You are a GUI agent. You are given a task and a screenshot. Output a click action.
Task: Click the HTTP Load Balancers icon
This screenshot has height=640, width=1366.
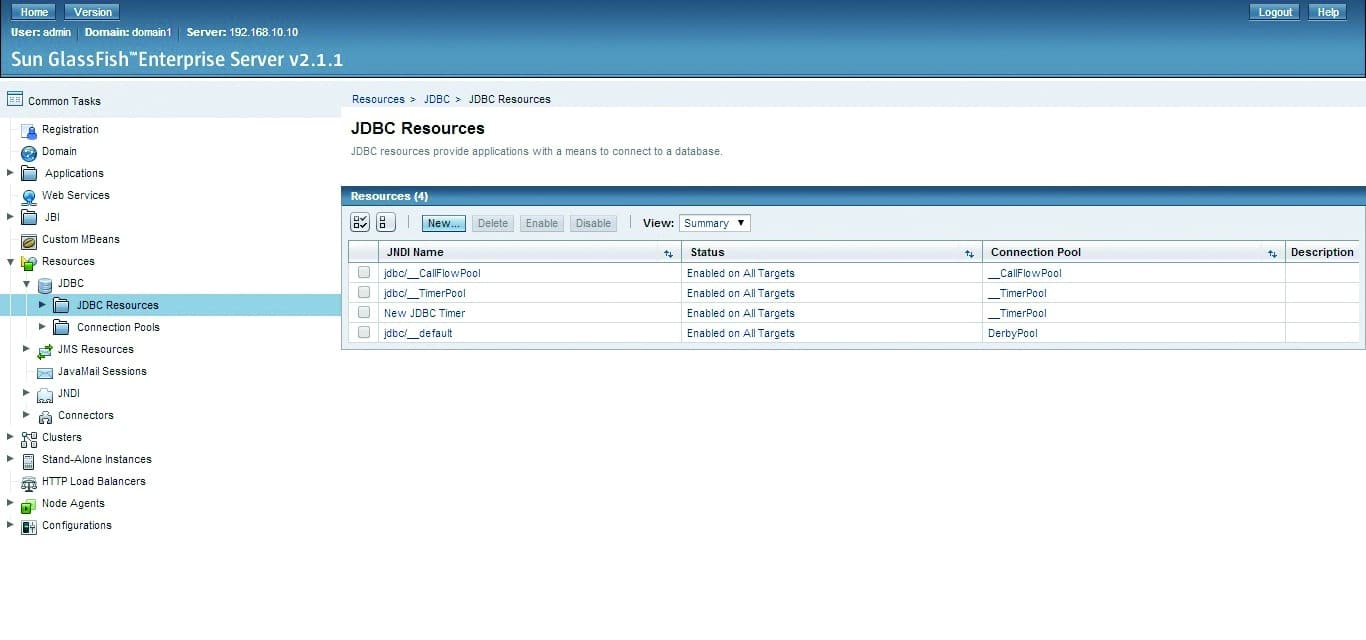28,481
